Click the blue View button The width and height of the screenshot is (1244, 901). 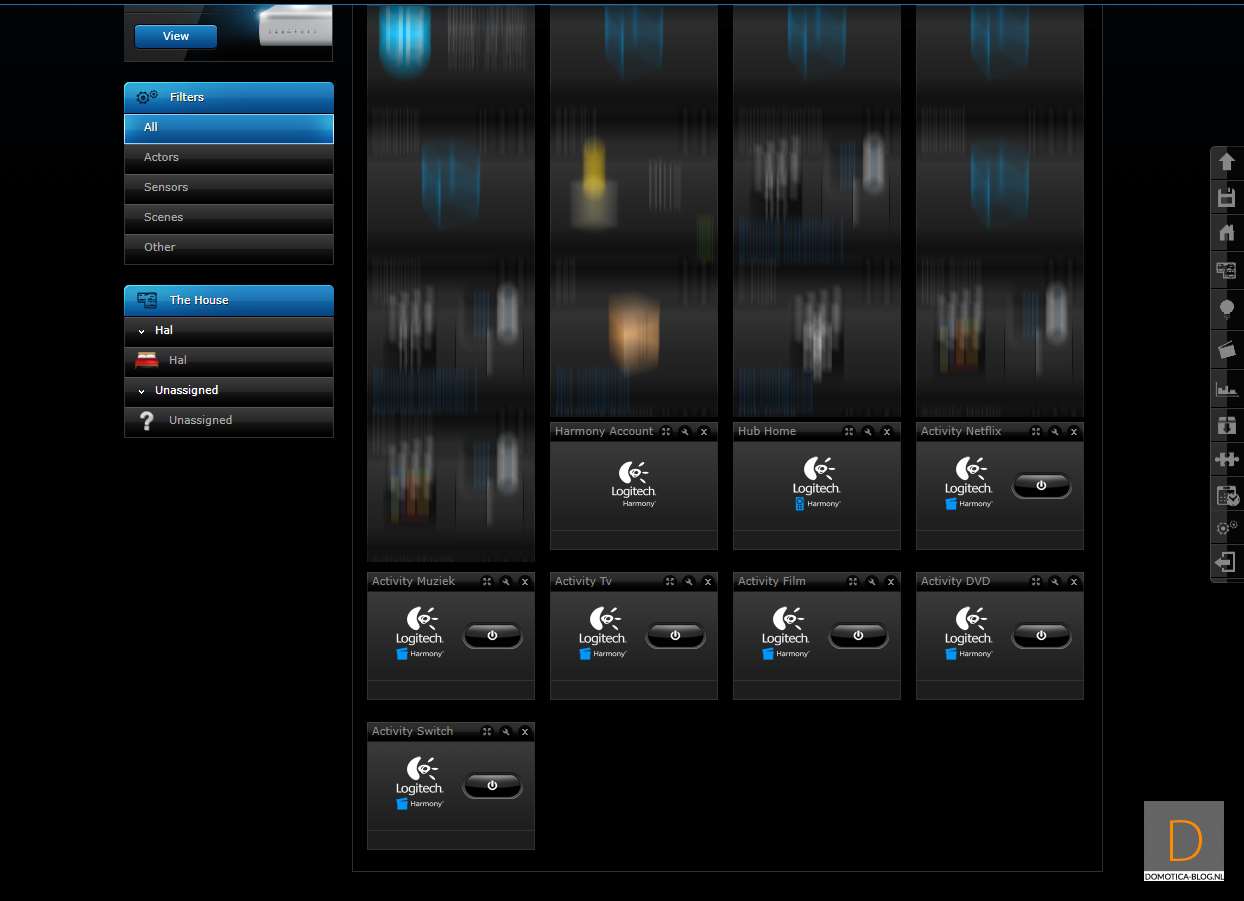(x=176, y=36)
